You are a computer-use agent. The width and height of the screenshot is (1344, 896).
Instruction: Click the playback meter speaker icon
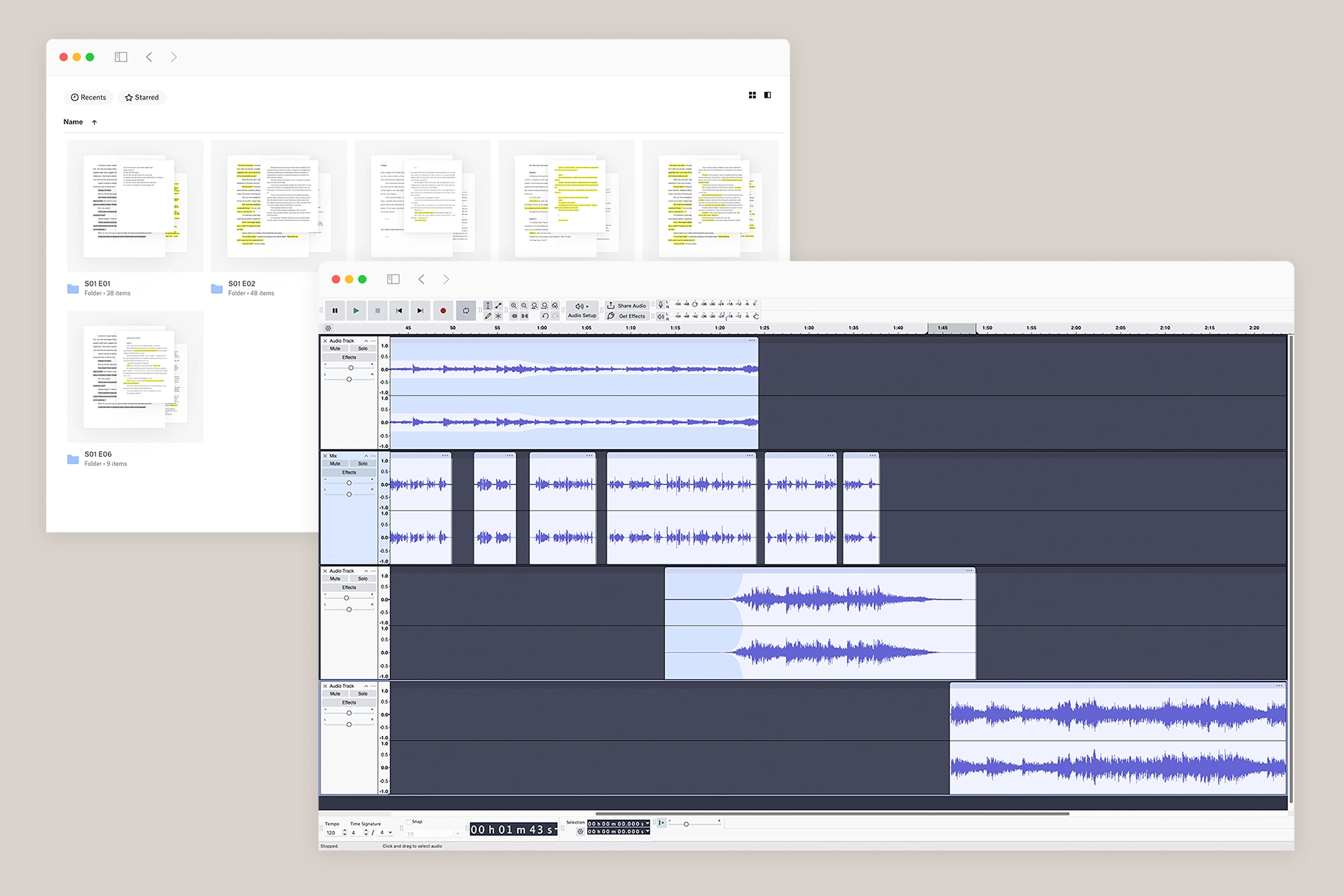pyautogui.click(x=661, y=316)
